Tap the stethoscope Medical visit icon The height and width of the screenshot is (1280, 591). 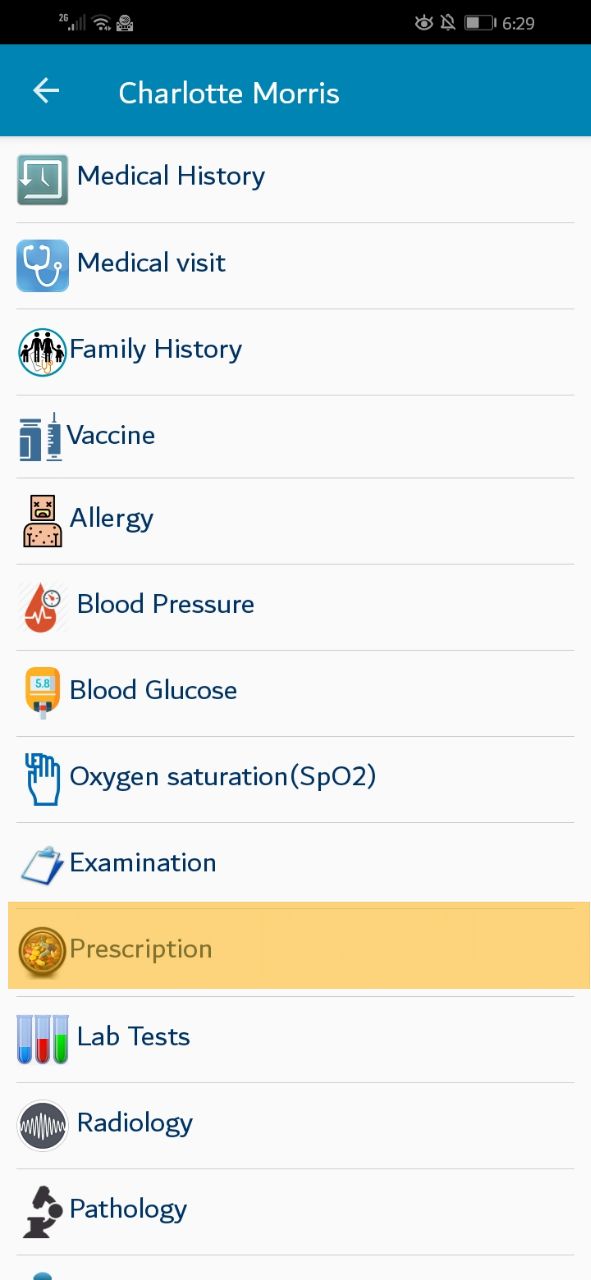point(42,265)
